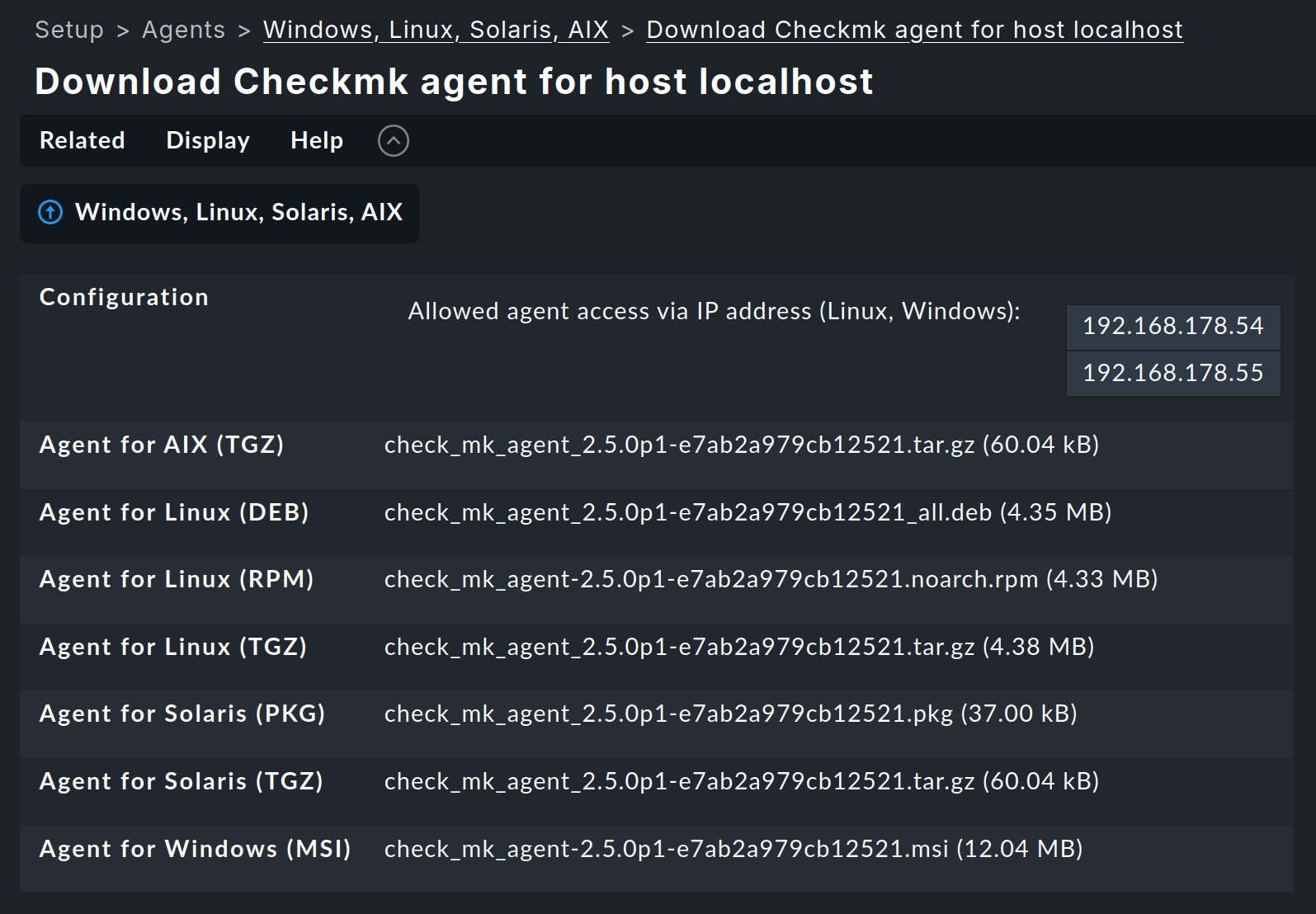
Task: Collapse the menu bar using the chevron icon
Action: [394, 141]
